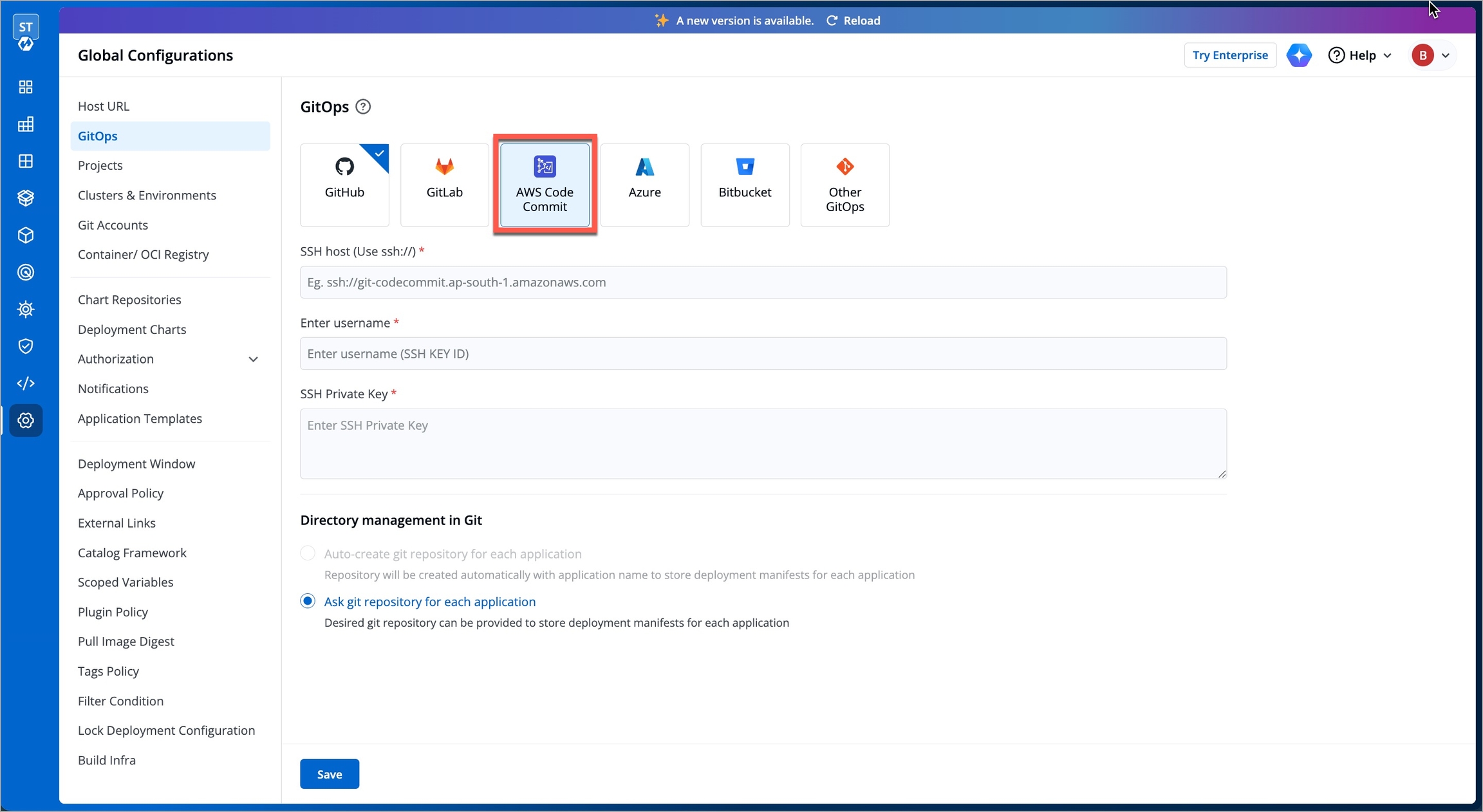Focus the SSH host input field
The height and width of the screenshot is (812, 1483).
[x=763, y=282]
